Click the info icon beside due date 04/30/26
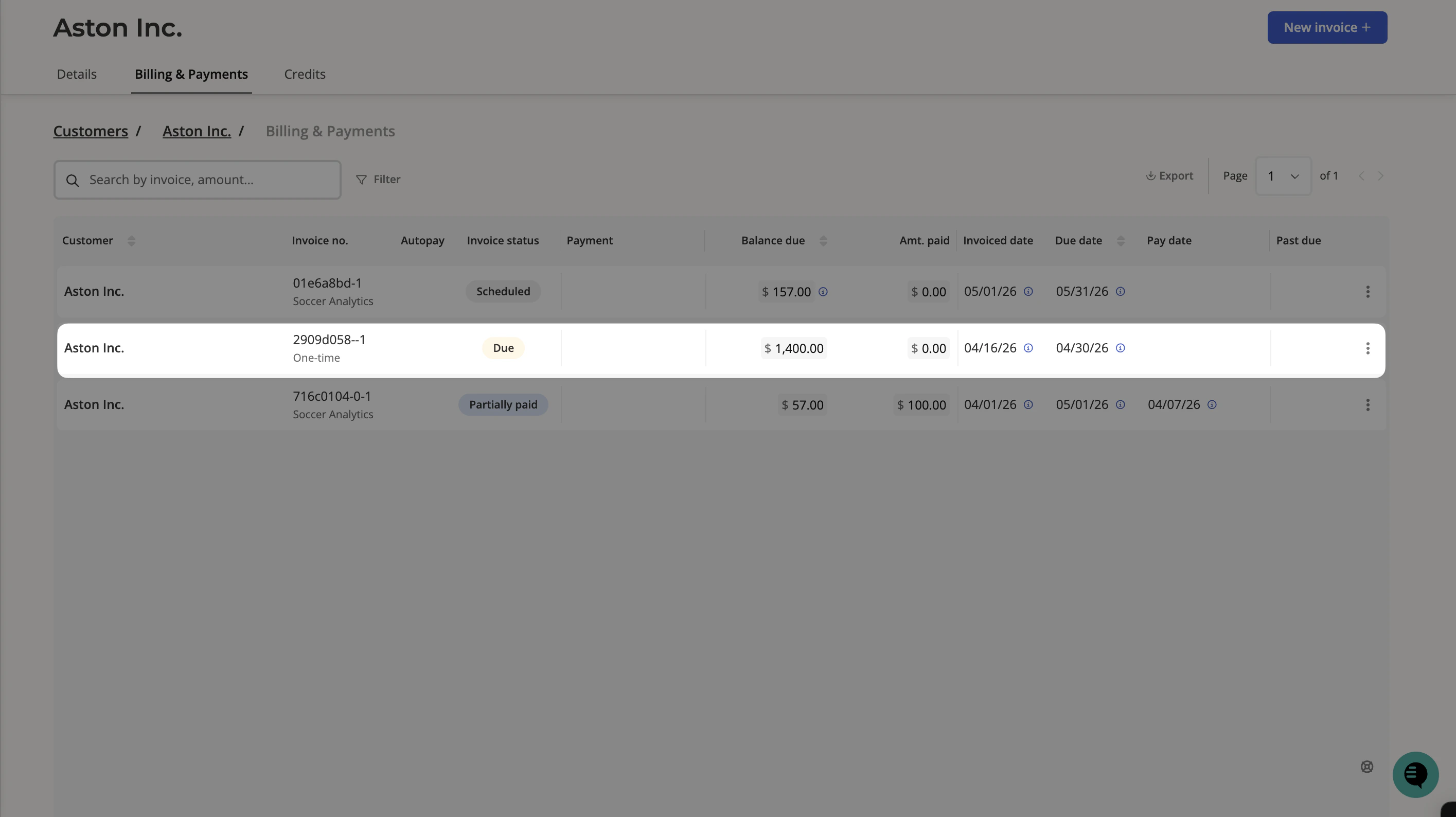This screenshot has height=817, width=1456. (x=1120, y=348)
